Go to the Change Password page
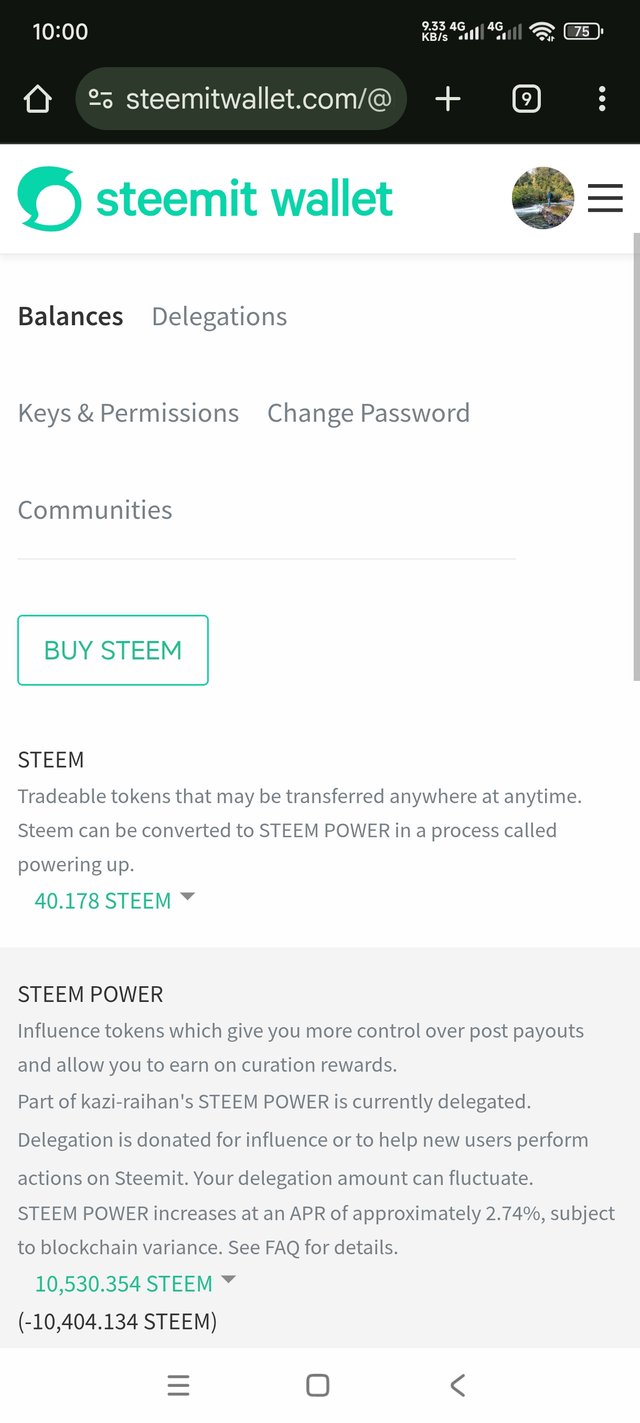 coord(368,413)
